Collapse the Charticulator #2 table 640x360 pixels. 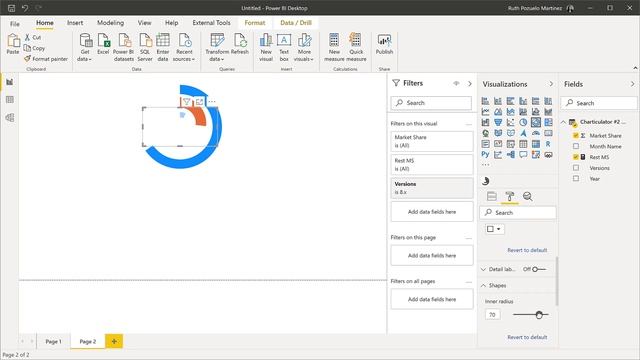(564, 122)
